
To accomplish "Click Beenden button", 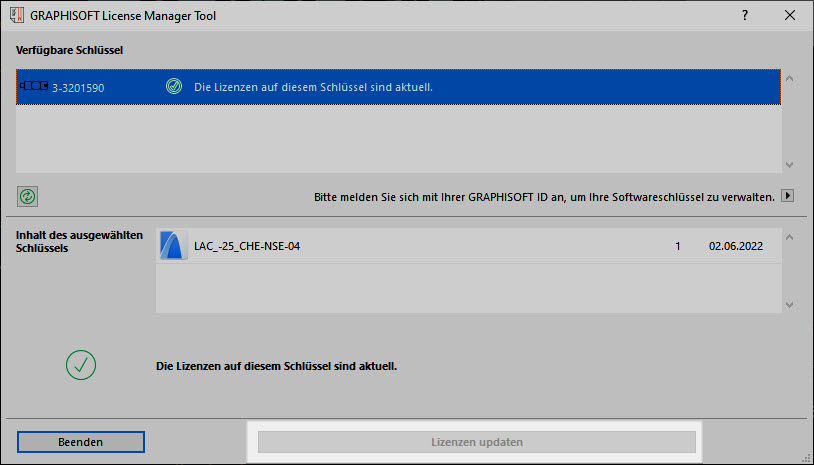I will pyautogui.click(x=80, y=442).
